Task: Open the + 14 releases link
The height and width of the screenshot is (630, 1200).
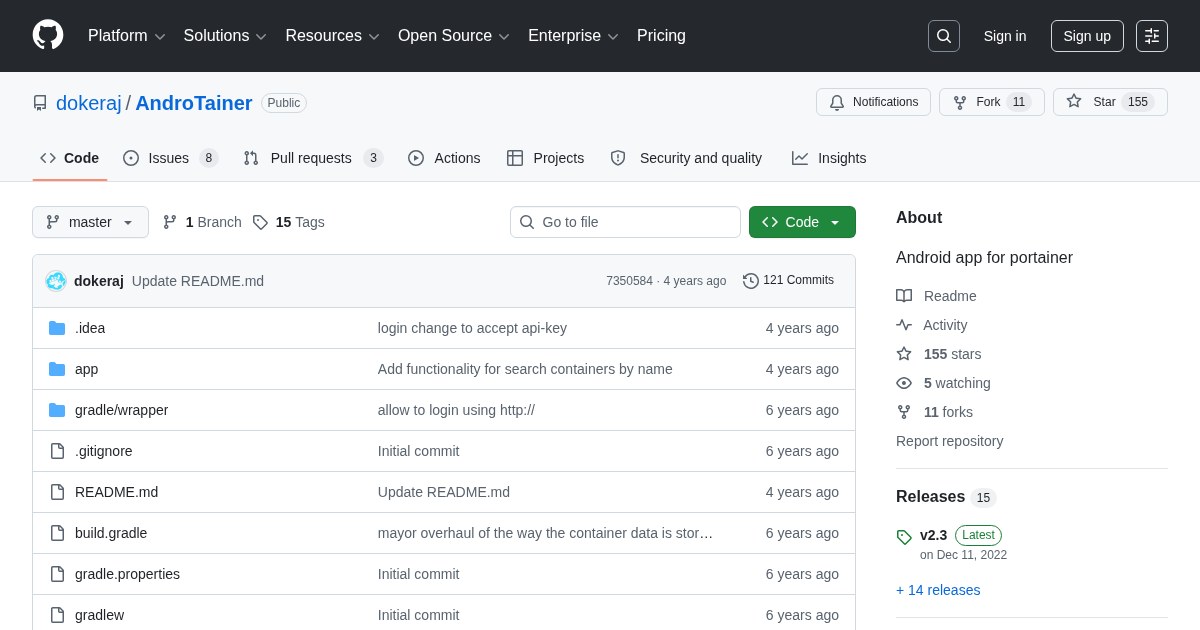Action: click(938, 590)
